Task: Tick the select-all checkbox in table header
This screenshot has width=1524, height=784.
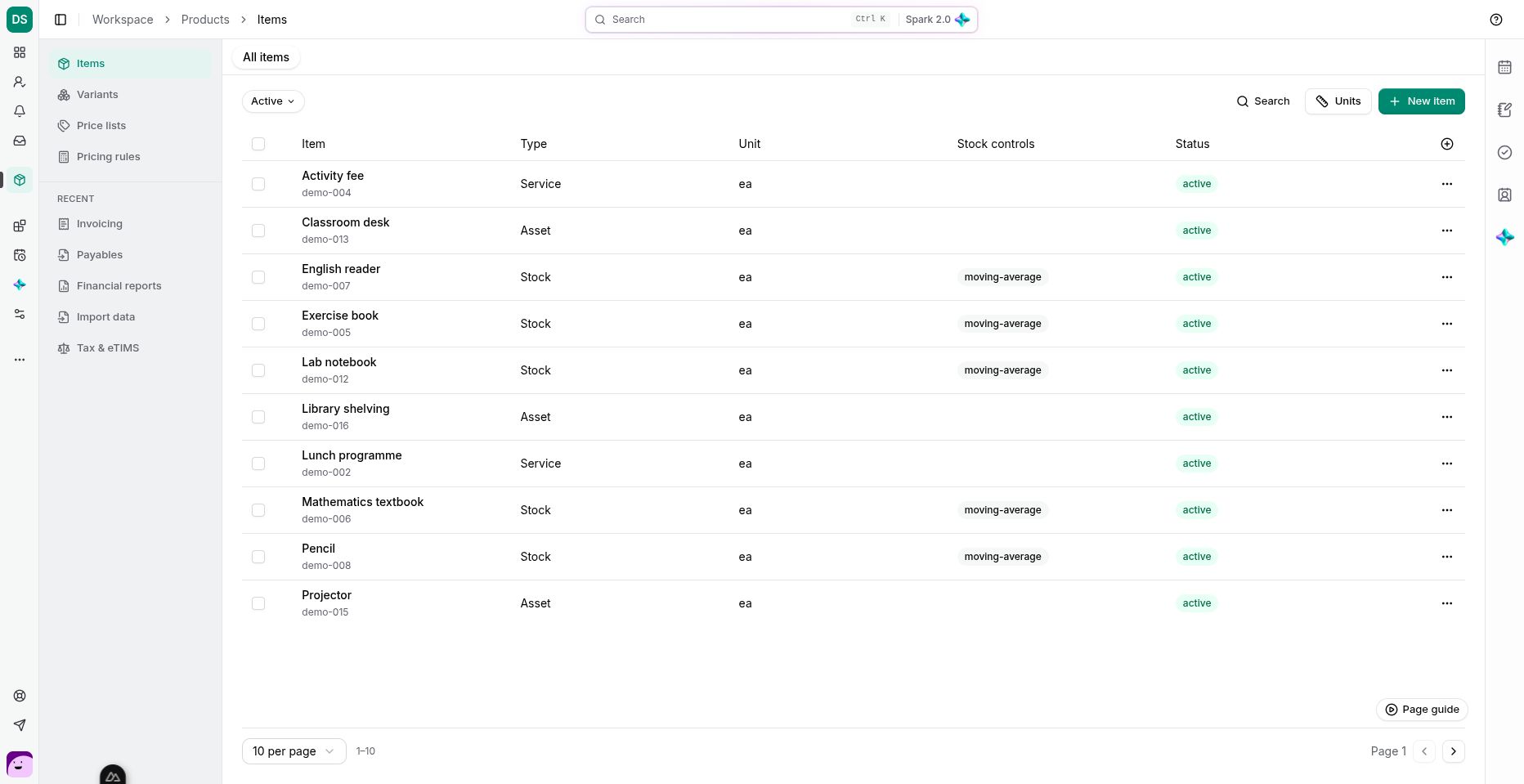Action: tap(258, 144)
